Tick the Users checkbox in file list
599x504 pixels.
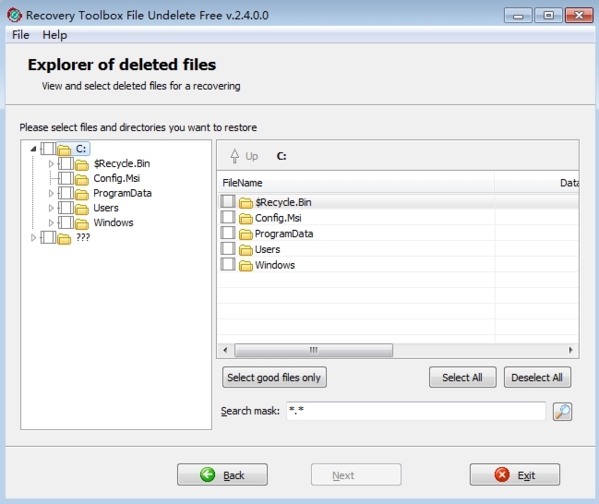[228, 248]
